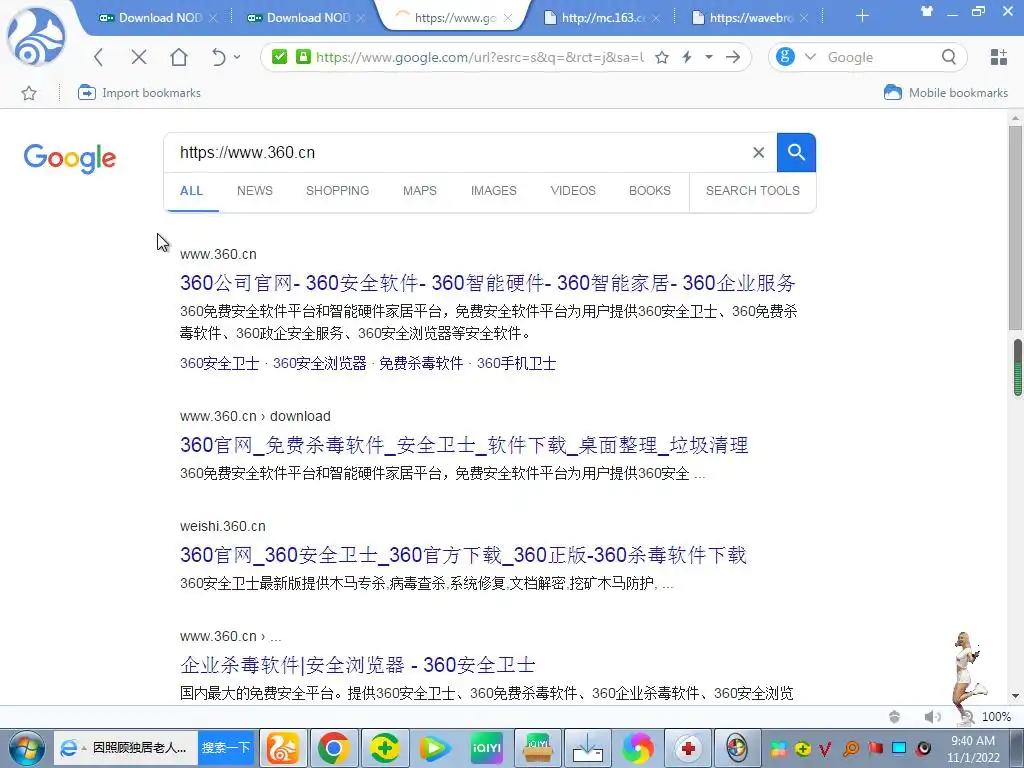Image resolution: width=1024 pixels, height=768 pixels.
Task: Open the browser home page
Action: coord(179,57)
